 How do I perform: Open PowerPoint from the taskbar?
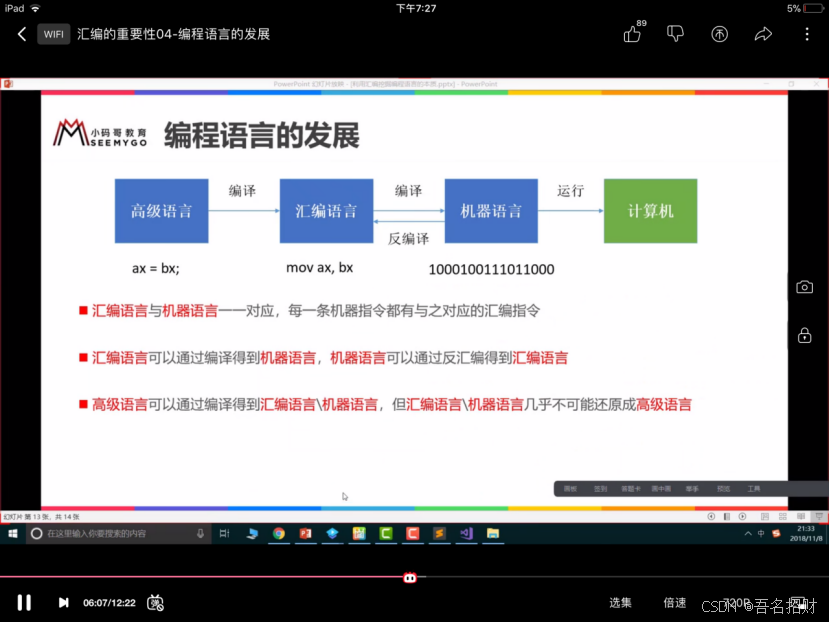(305, 534)
